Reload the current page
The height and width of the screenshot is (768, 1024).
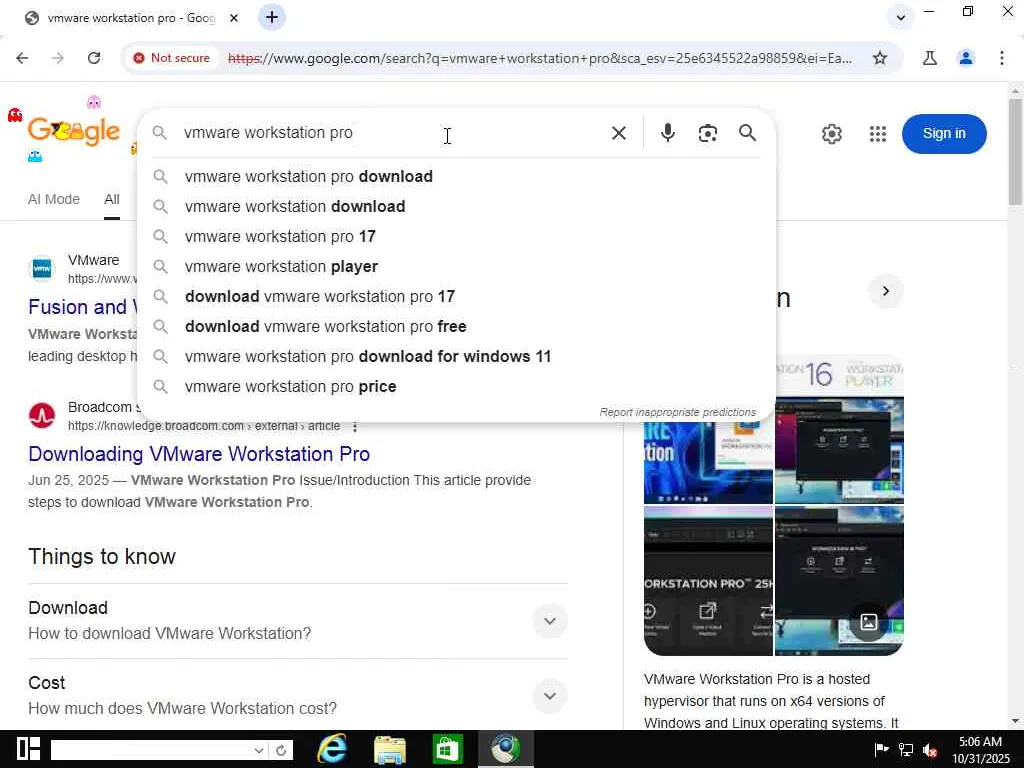[94, 58]
